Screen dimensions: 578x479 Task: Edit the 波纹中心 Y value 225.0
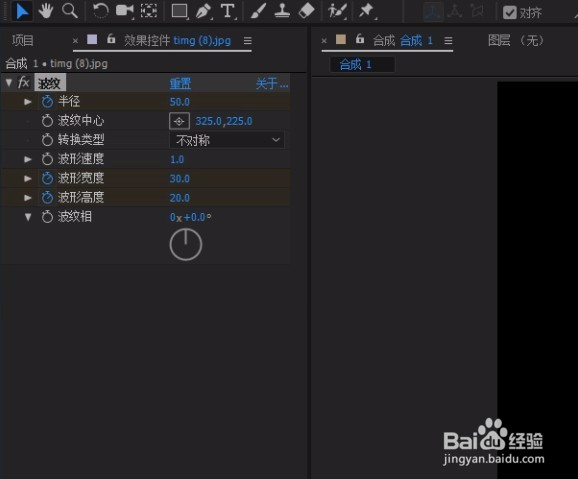pyautogui.click(x=240, y=121)
